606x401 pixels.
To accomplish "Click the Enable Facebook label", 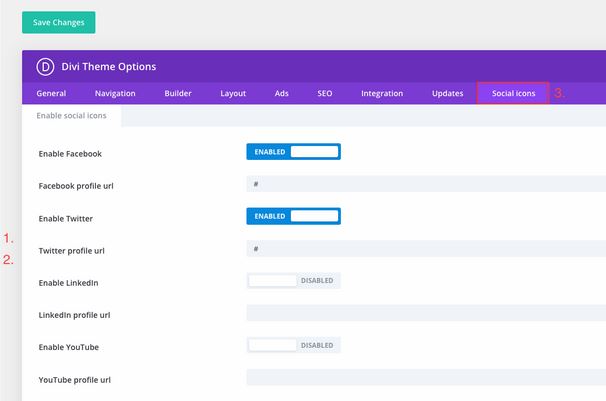I will [70, 154].
